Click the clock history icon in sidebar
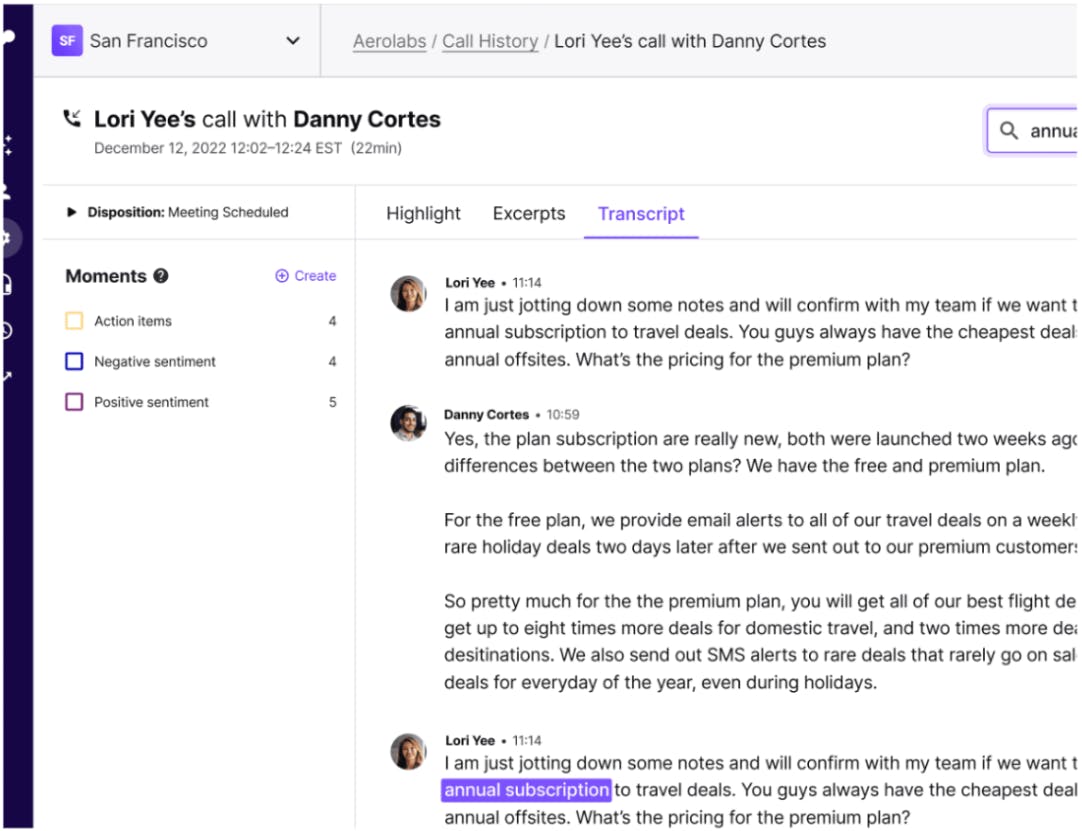This screenshot has width=1082, height=831. click(8, 331)
